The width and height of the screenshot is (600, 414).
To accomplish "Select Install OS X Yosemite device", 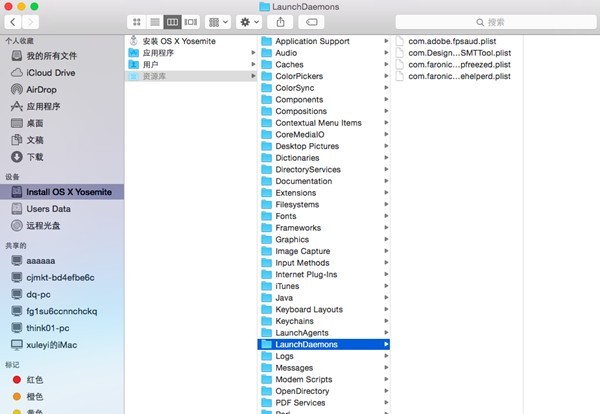I will click(62, 192).
